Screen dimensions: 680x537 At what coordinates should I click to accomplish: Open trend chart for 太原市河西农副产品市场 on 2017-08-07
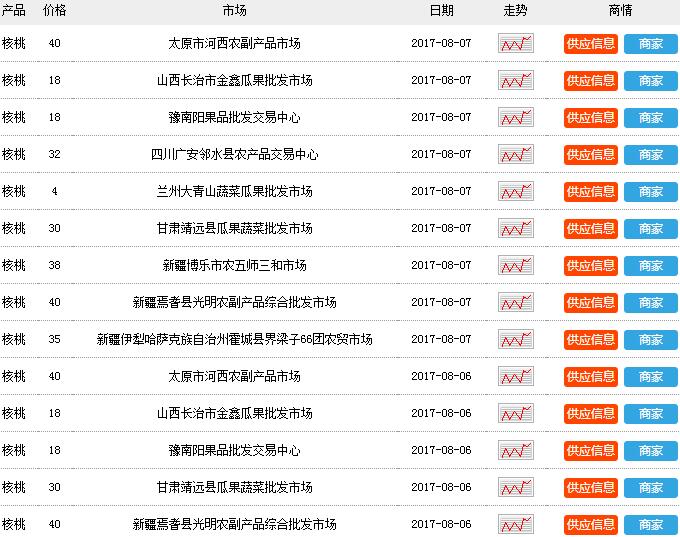pyautogui.click(x=515, y=43)
